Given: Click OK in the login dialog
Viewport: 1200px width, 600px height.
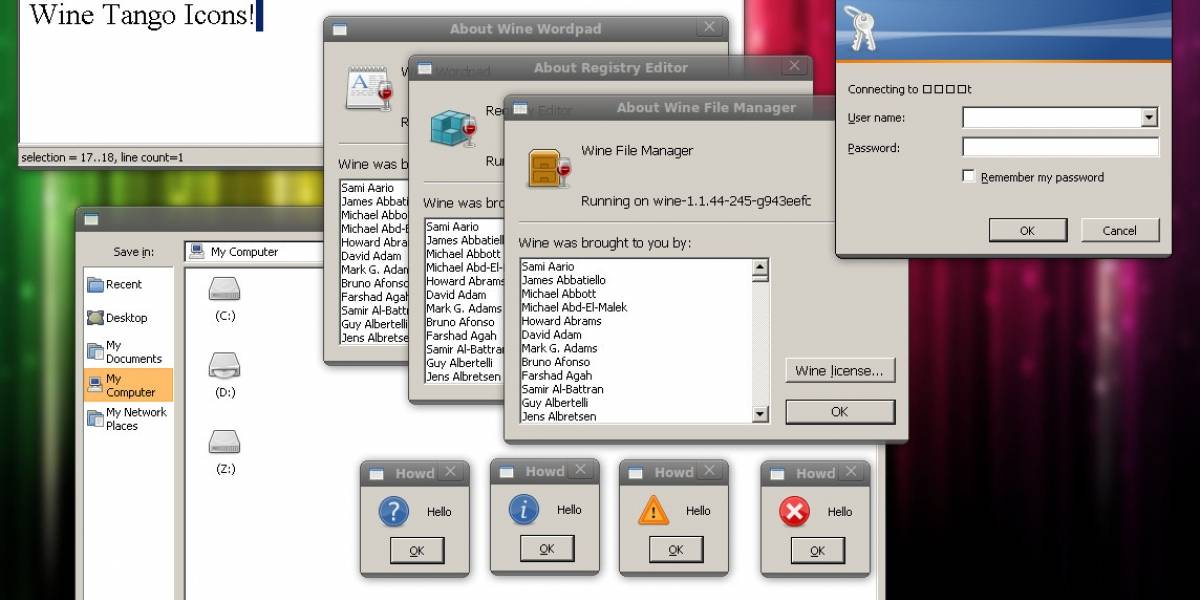Looking at the screenshot, I should (1027, 230).
